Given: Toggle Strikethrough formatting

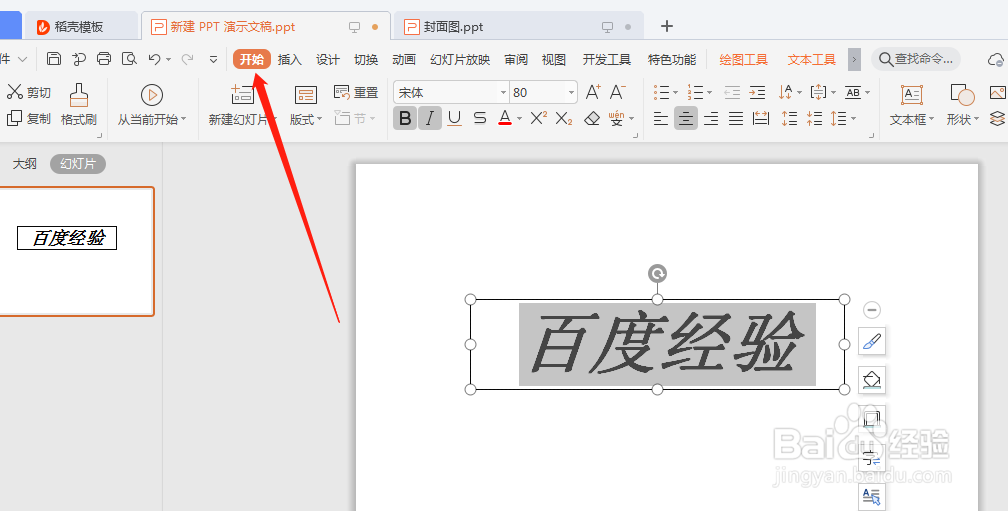Looking at the screenshot, I should [480, 118].
